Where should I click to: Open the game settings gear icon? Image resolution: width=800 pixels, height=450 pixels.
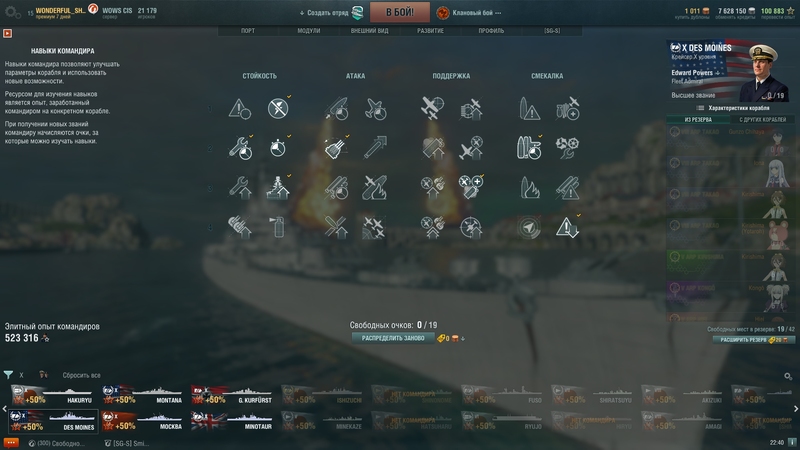[x=12, y=12]
